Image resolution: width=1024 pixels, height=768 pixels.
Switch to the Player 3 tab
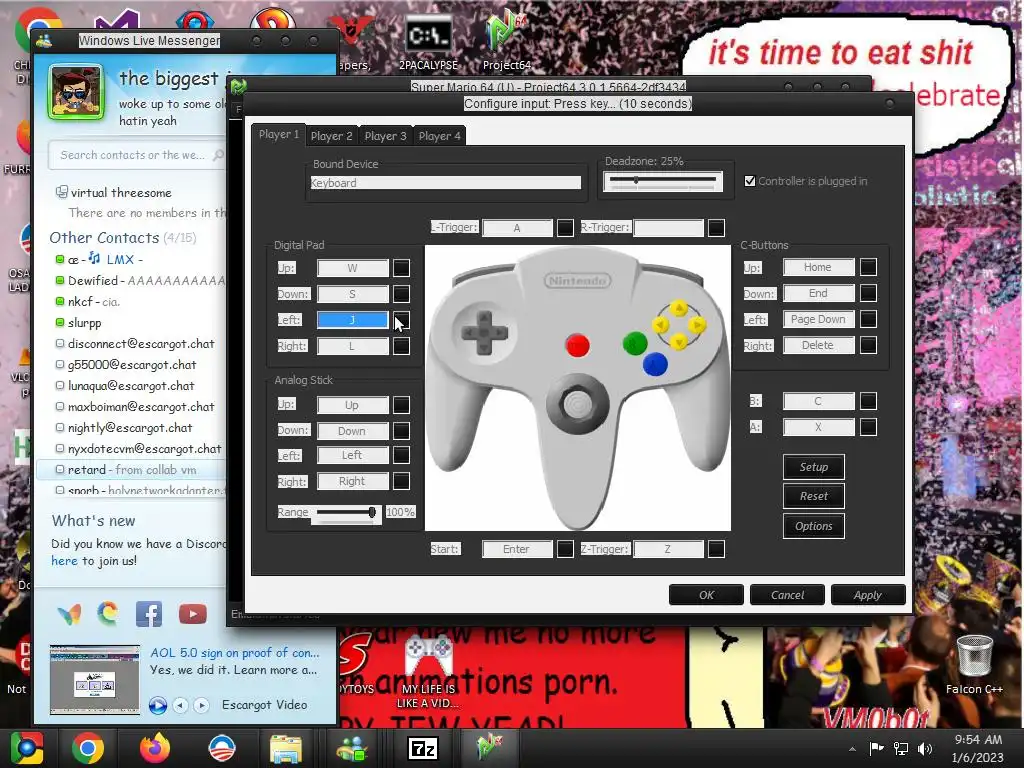(x=385, y=136)
